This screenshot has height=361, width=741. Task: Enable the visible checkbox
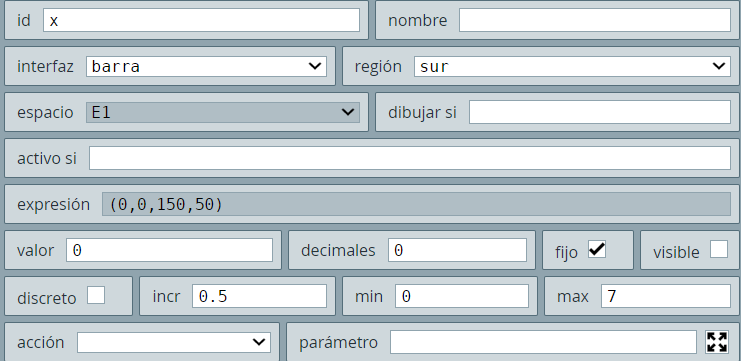pyautogui.click(x=719, y=249)
